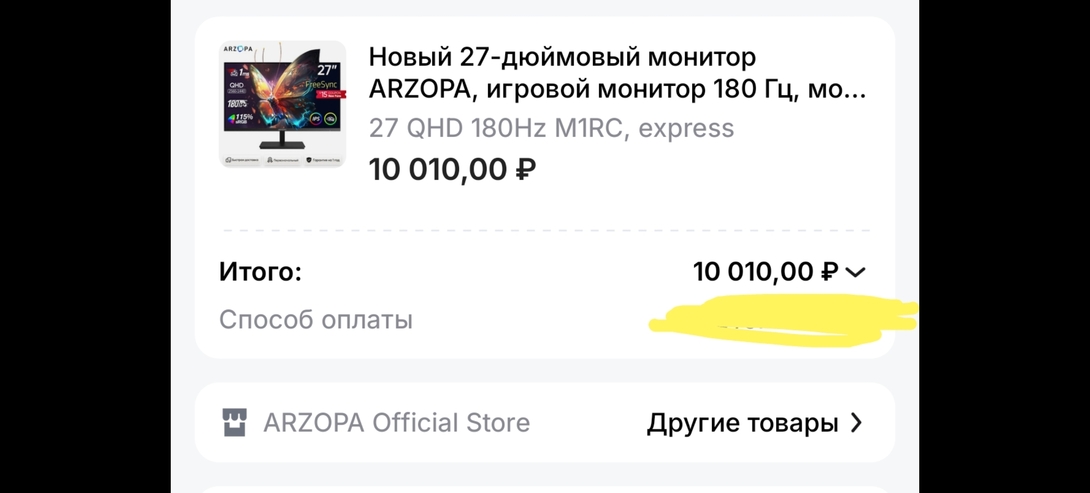Image resolution: width=1090 pixels, height=493 pixels.
Task: Click the ARZOPA logo in product image
Action: 236,50
